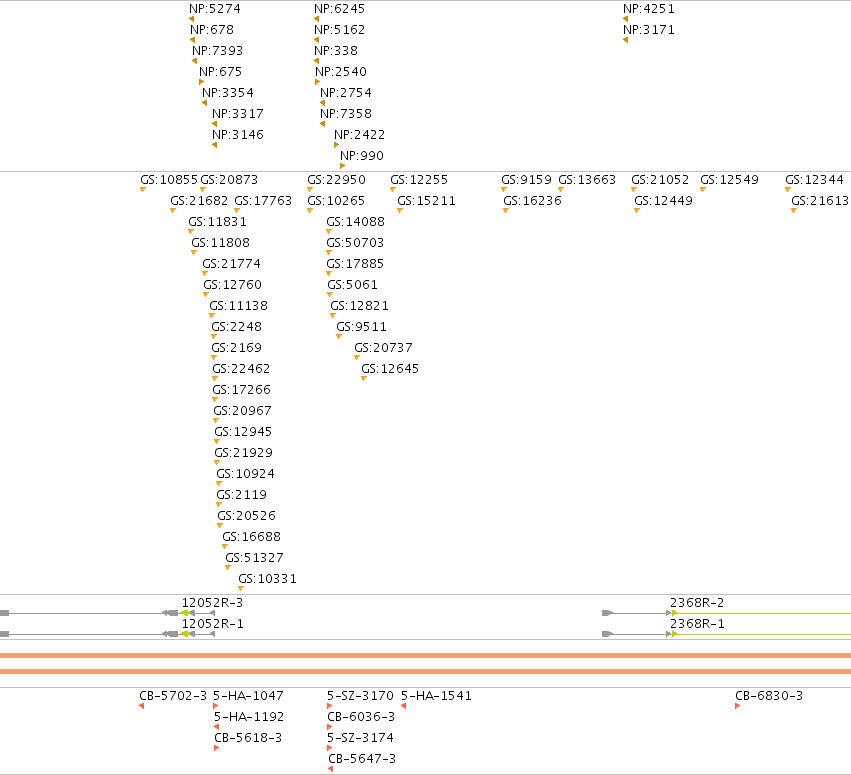The width and height of the screenshot is (851, 775).
Task: Click the 5-HA-1192 arrow marker
Action: pyautogui.click(x=217, y=727)
